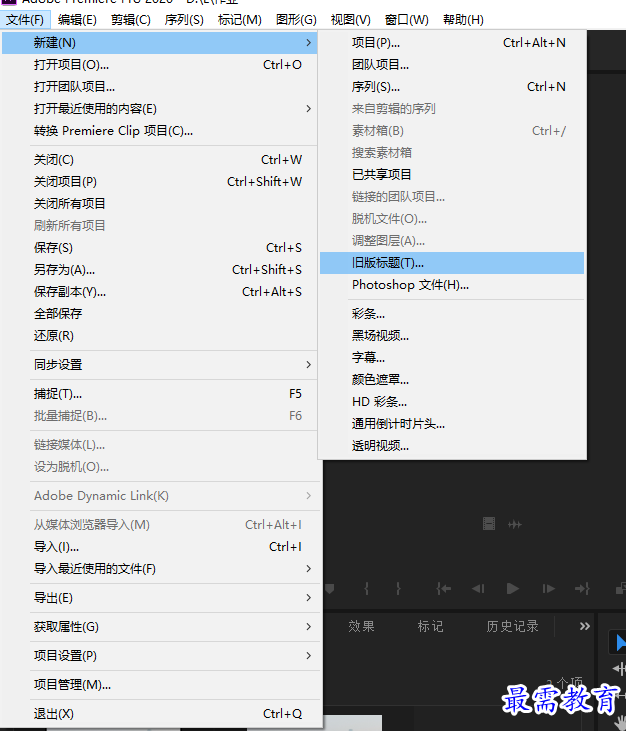Choose 另存为(A)... menu entry
Screen dimensions: 626x731
pos(159,269)
